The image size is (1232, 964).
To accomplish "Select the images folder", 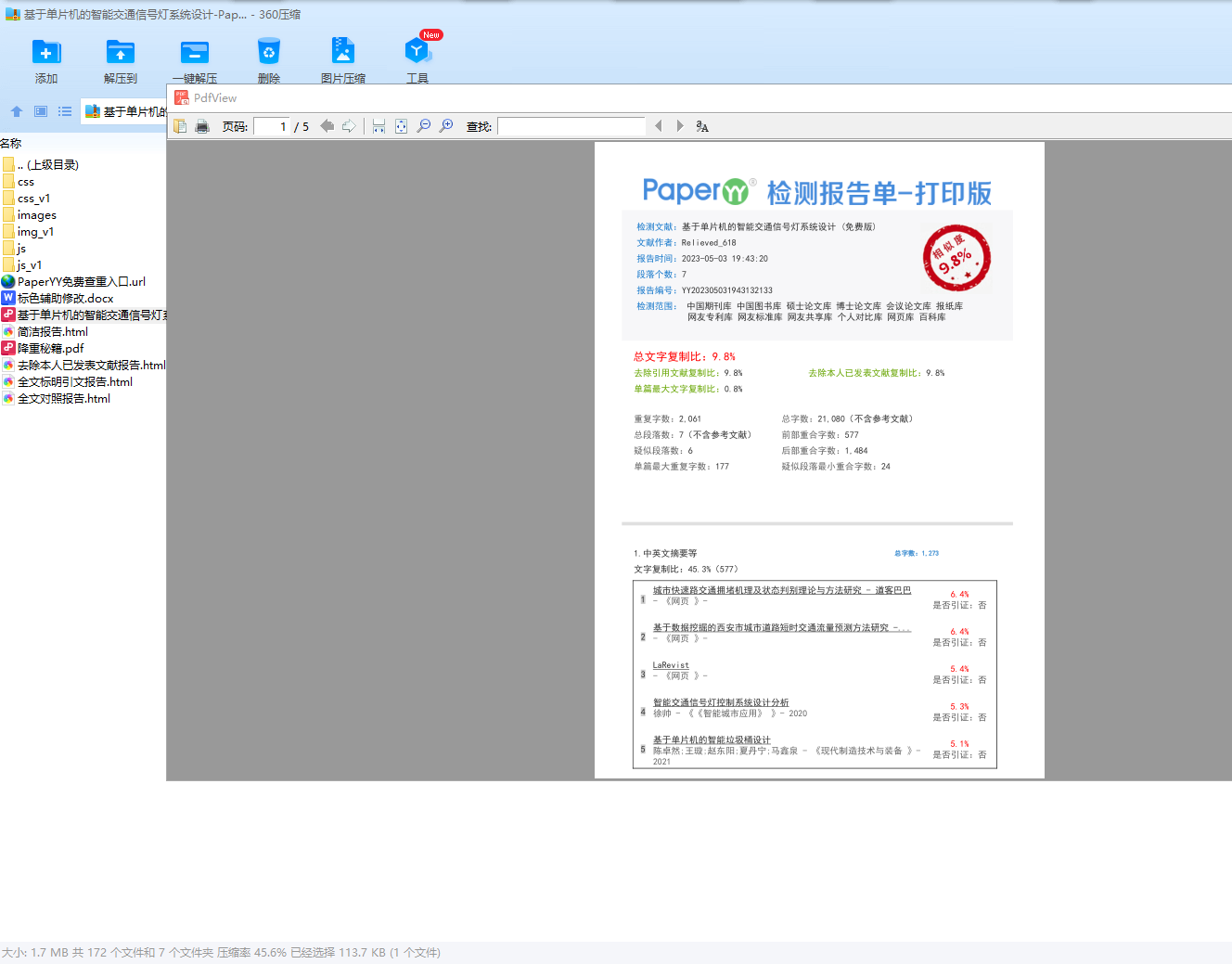I will point(29,214).
